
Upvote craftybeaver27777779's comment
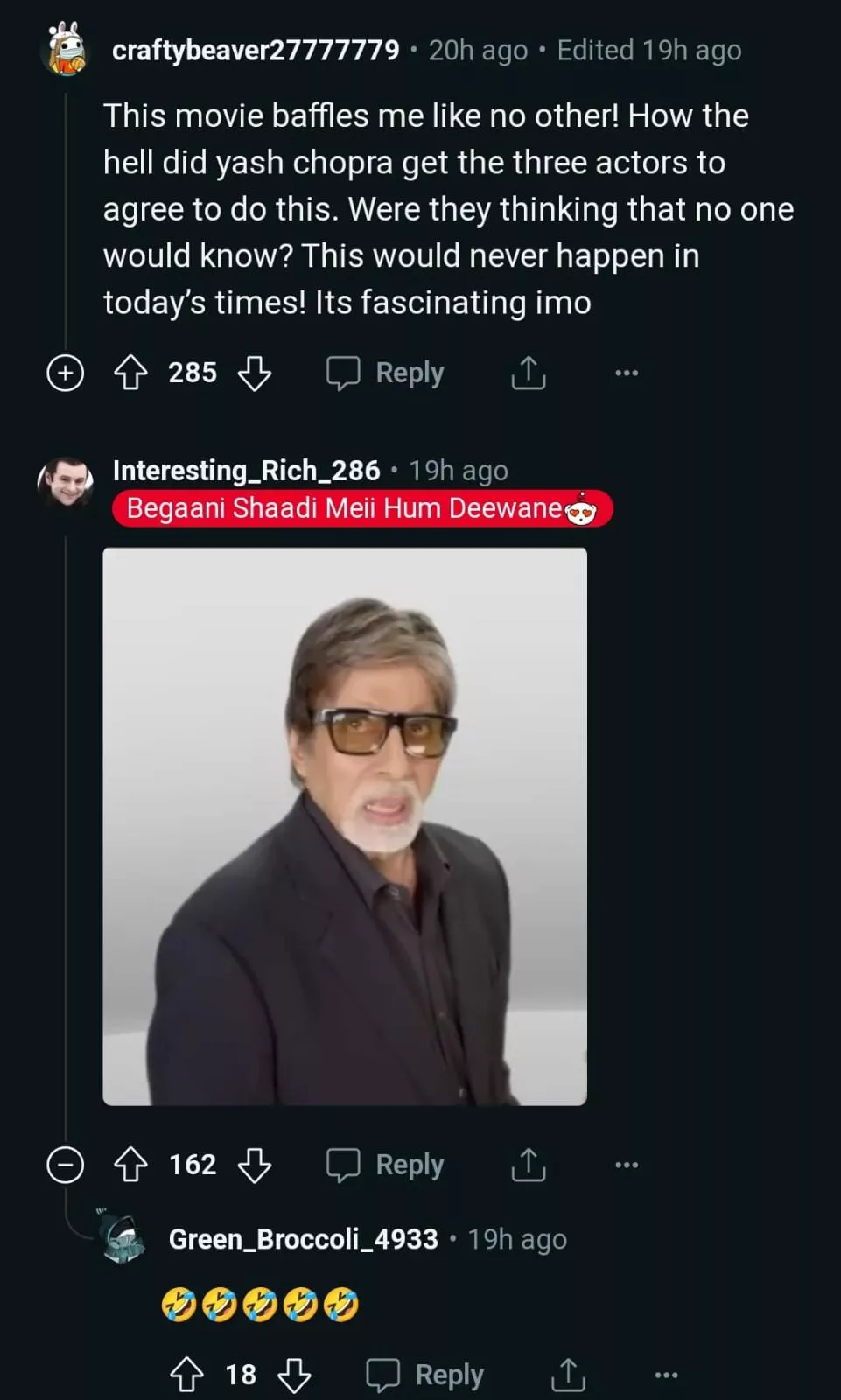(131, 373)
